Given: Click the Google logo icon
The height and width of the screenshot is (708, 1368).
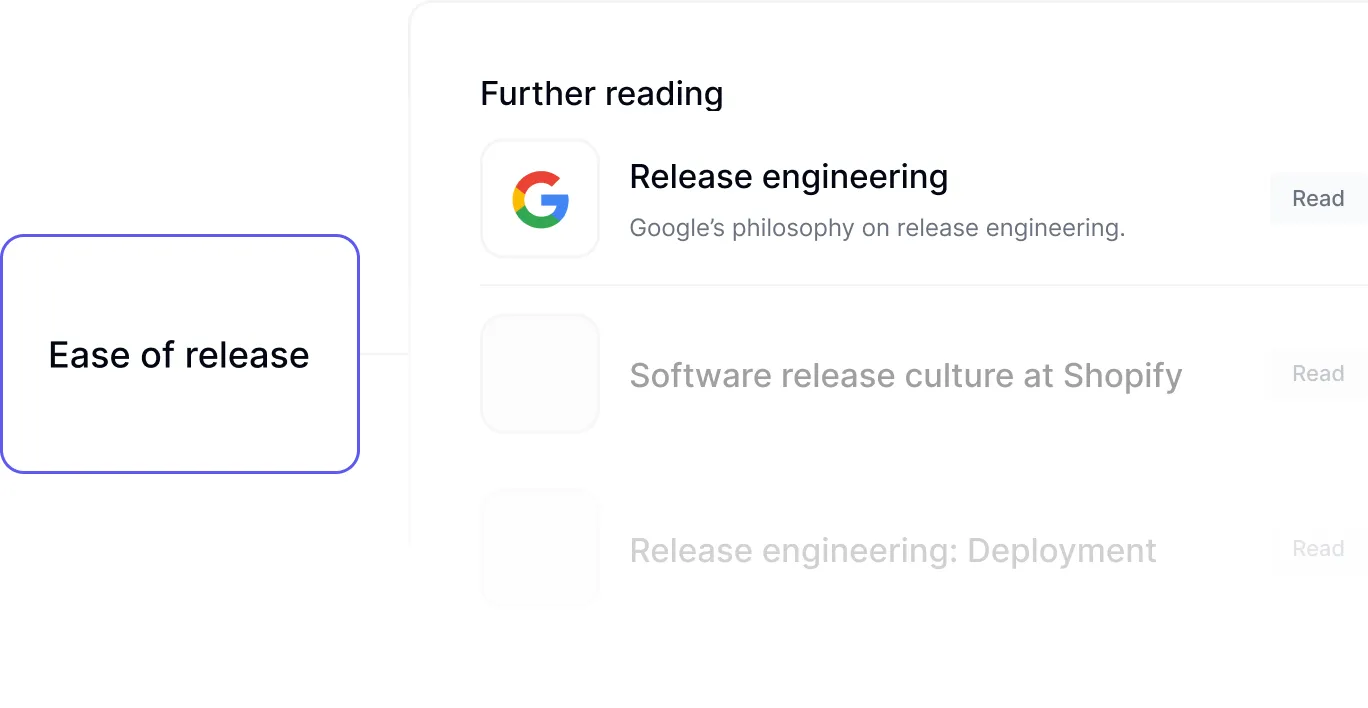Looking at the screenshot, I should pos(540,199).
